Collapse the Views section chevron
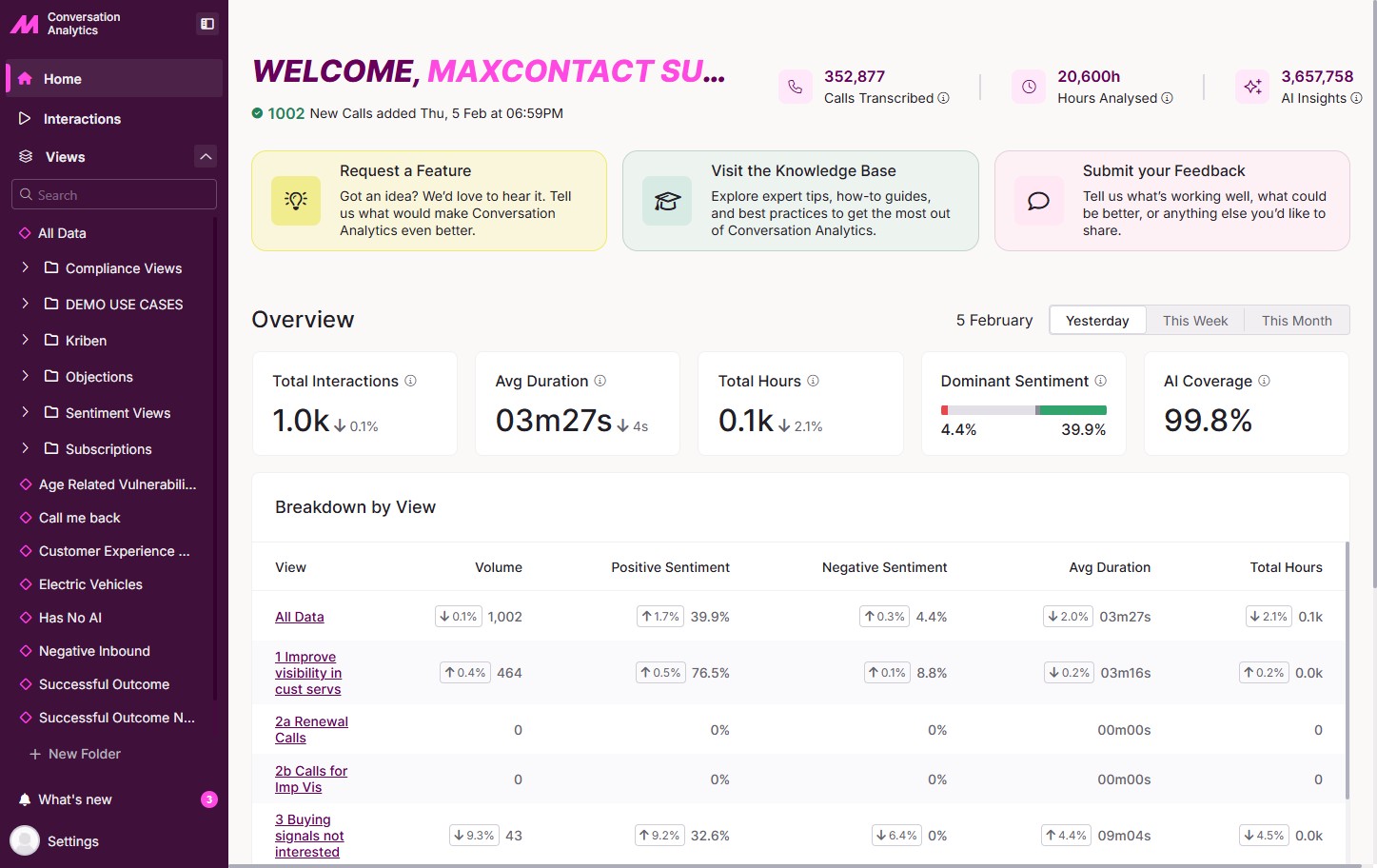Viewport: 1377px width, 868px height. [206, 156]
